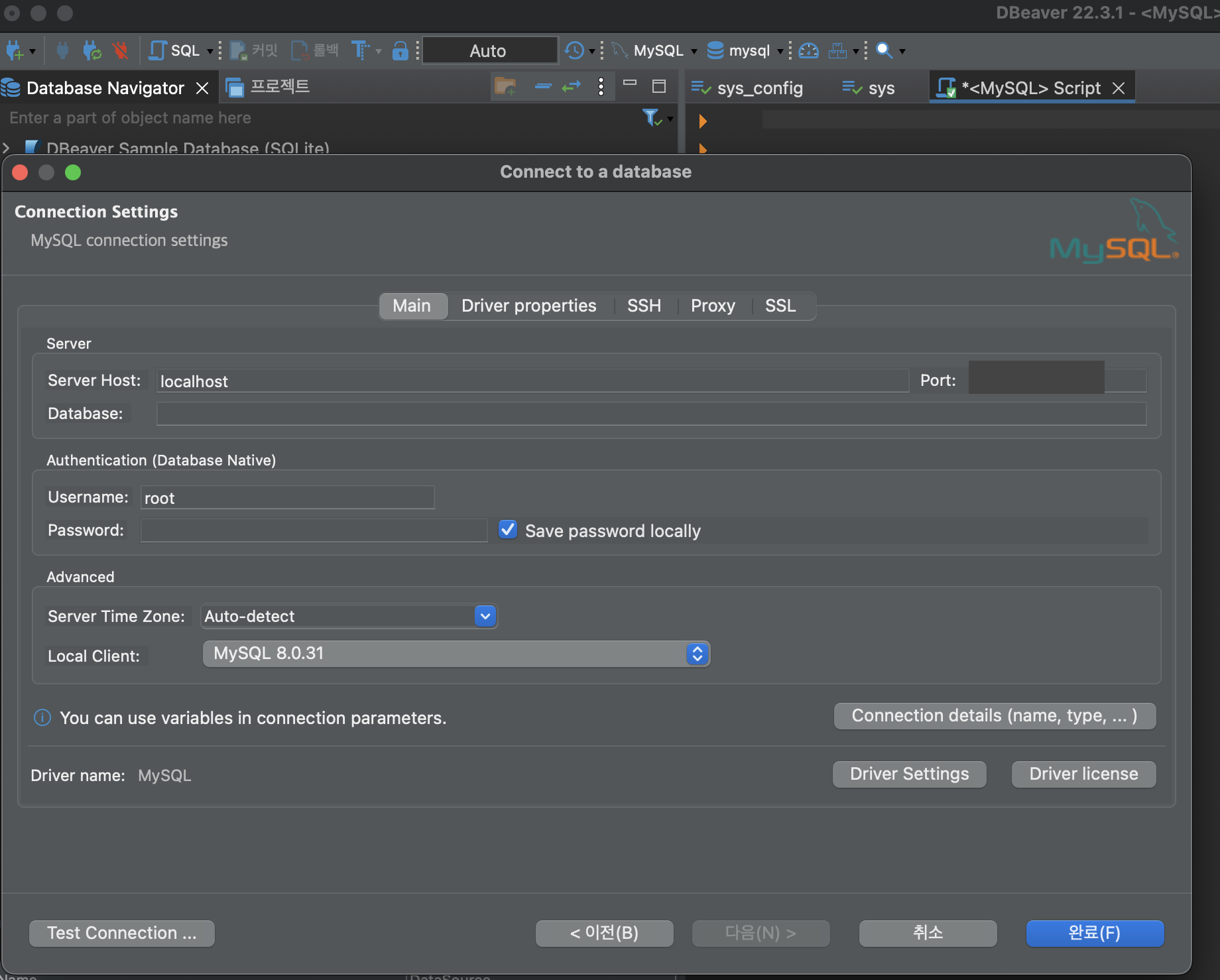The height and width of the screenshot is (980, 1220).
Task: Open the mysql active schema selector
Action: pos(745,50)
